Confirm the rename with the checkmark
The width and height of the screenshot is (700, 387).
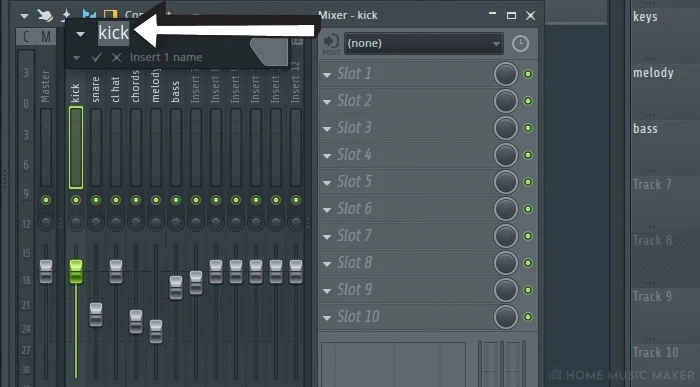click(96, 57)
